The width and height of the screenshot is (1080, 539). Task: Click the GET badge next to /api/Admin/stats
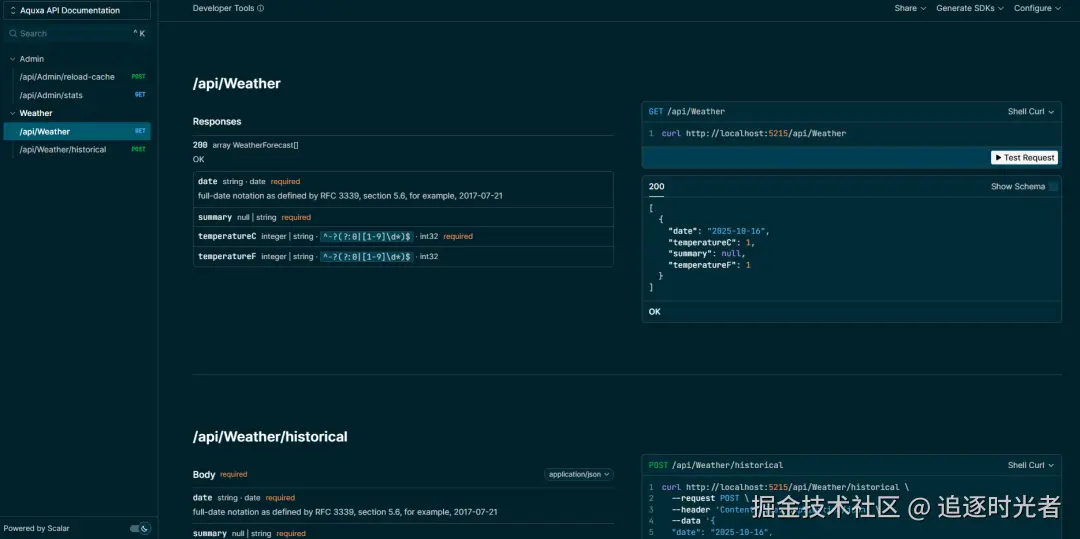(x=140, y=95)
